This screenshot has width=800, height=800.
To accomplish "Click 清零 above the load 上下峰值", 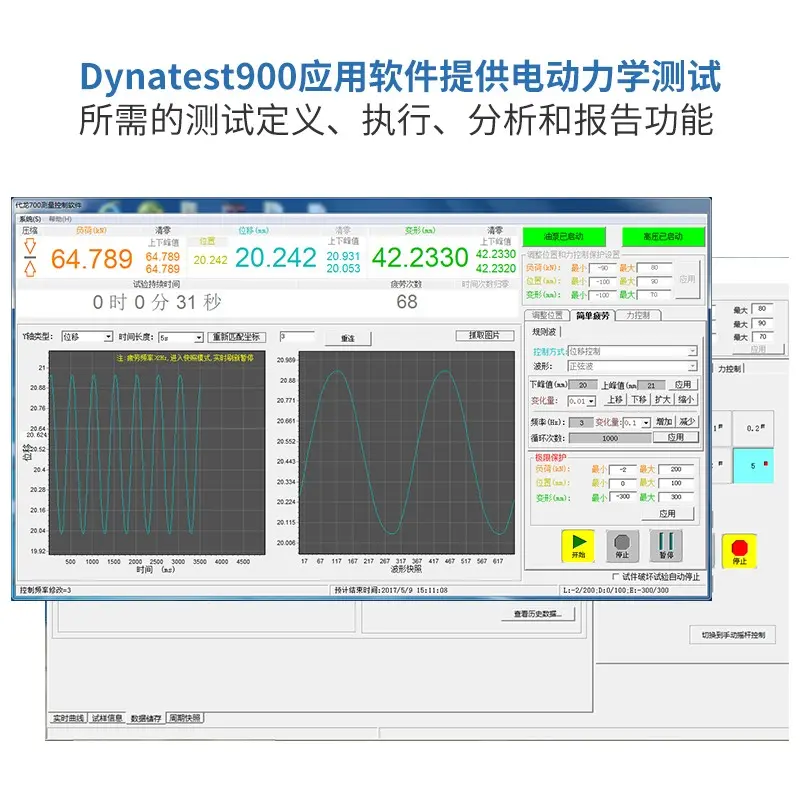I will tap(163, 231).
